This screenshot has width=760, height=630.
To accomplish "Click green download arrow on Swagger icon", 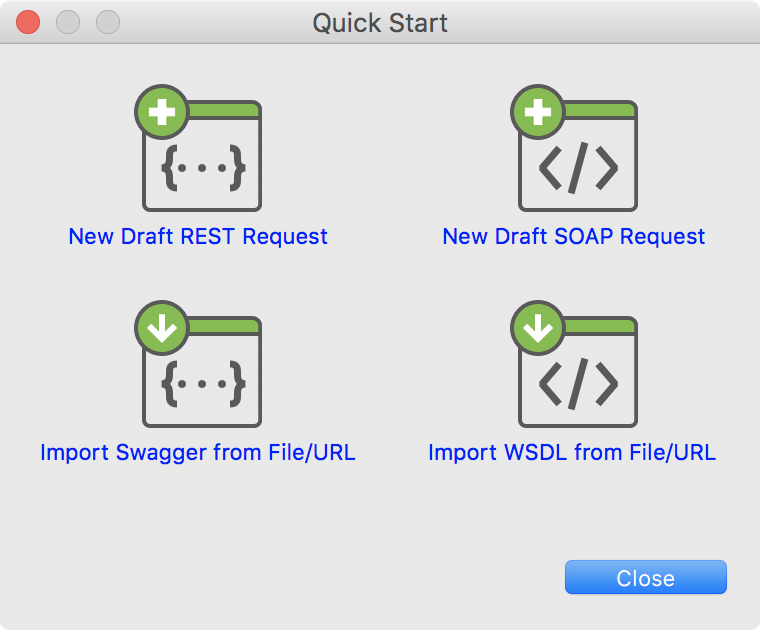I will pyautogui.click(x=162, y=329).
